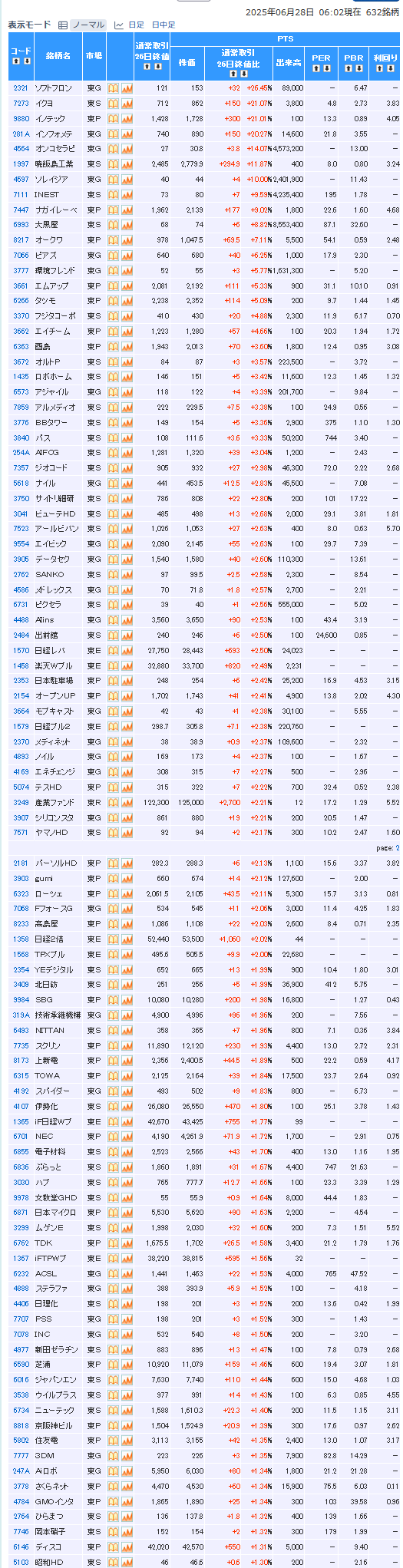The width and height of the screenshot is (403, 1568).
Task: Open book icon for NEC row
Action: (113, 1136)
